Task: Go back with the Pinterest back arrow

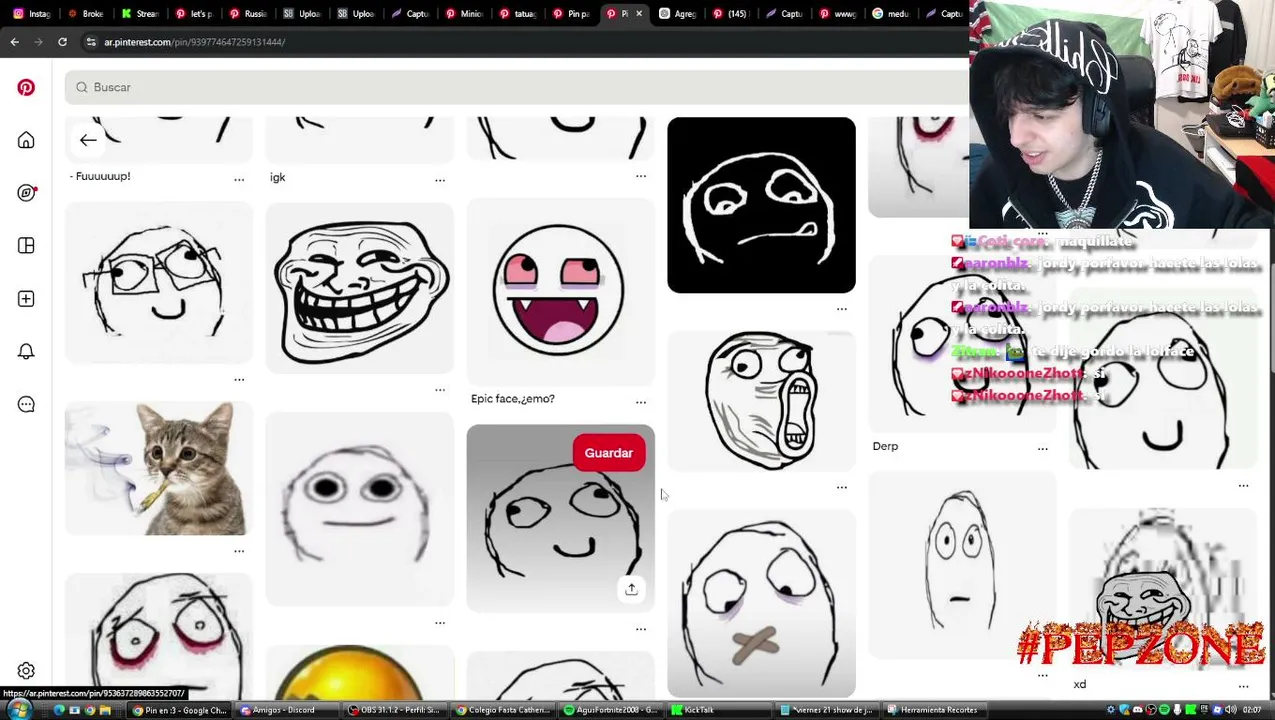Action: pos(88,140)
